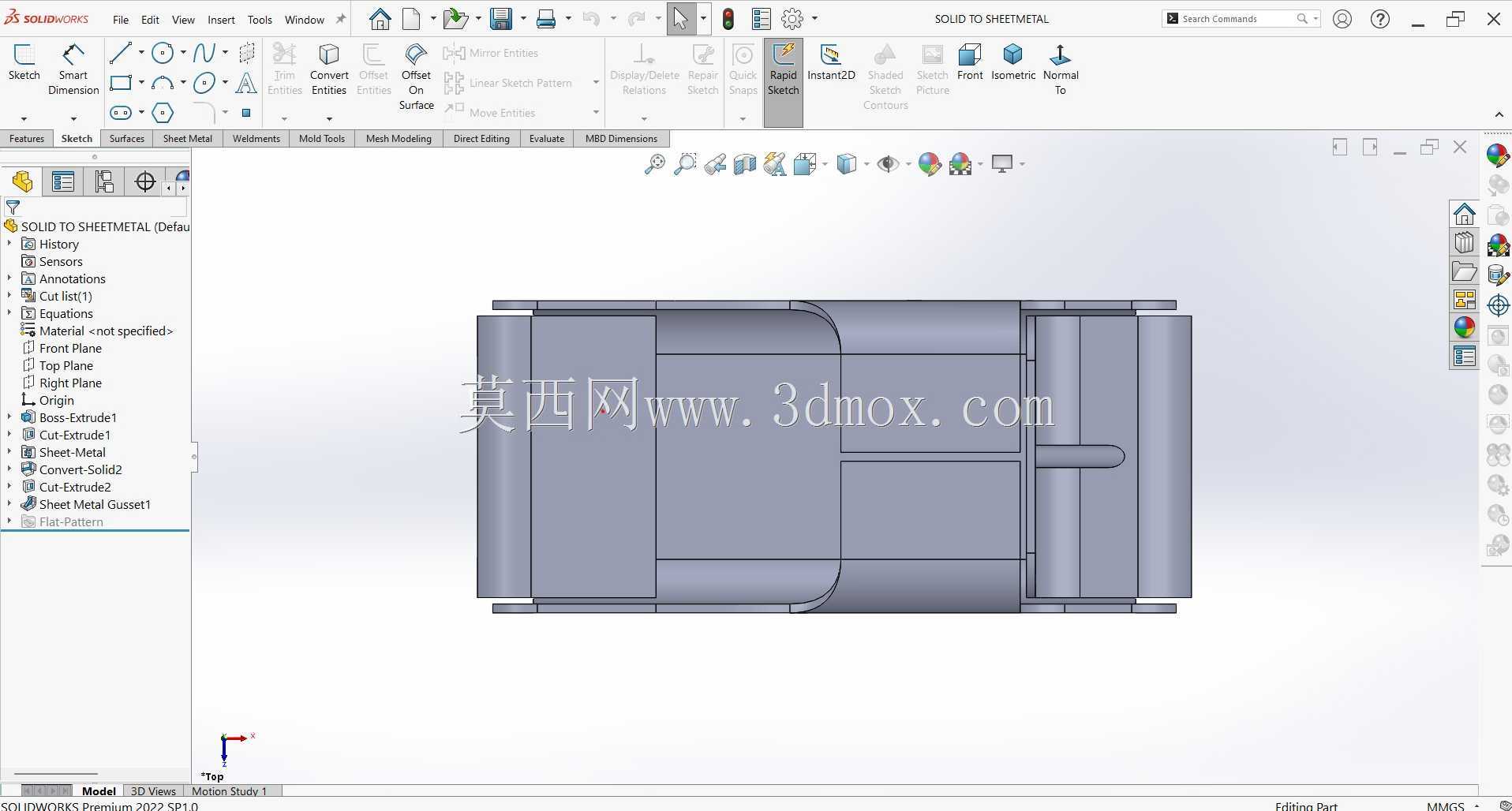Expand the Cut list(1) node

(9, 296)
